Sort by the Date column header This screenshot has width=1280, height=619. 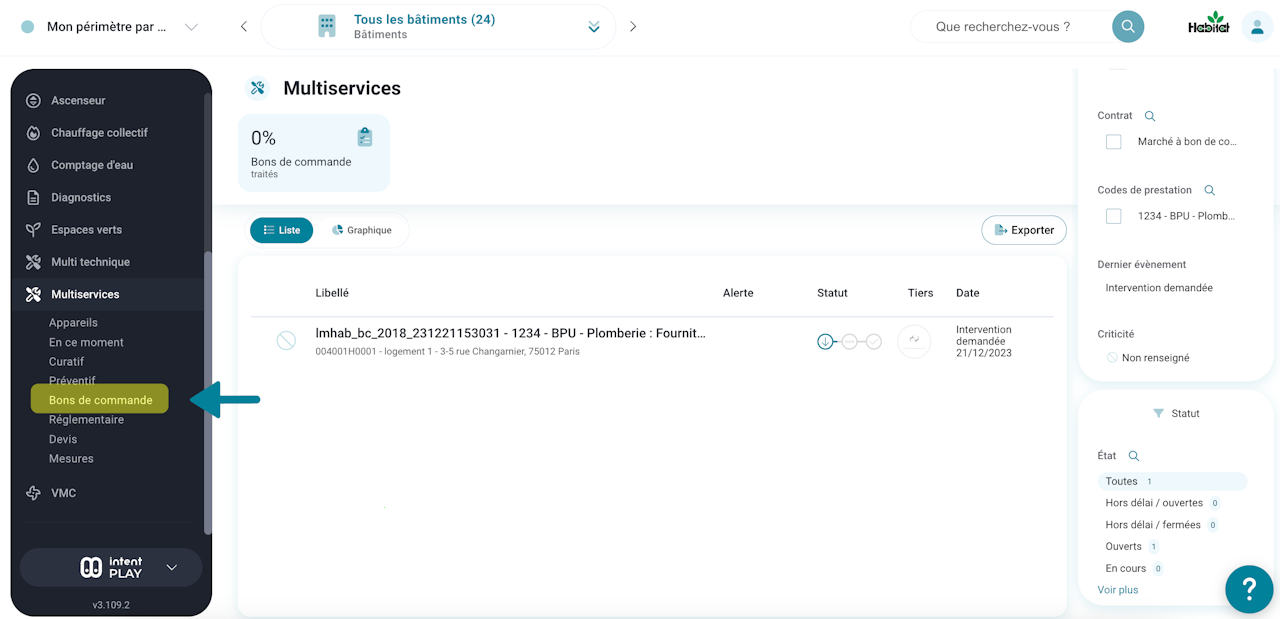(968, 293)
